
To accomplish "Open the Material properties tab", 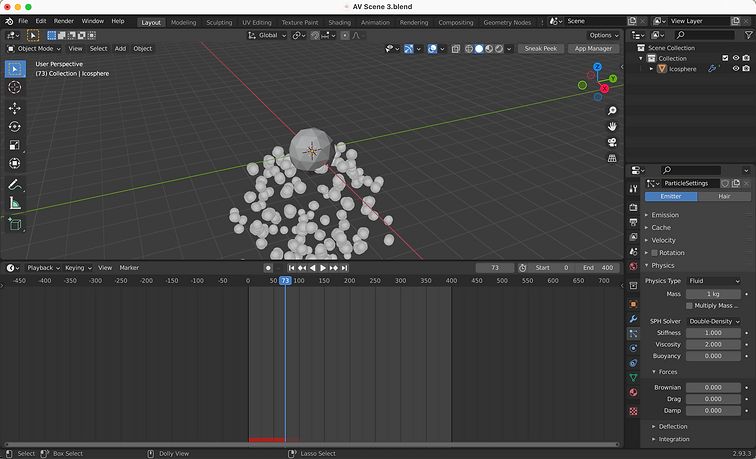I will tap(634, 392).
